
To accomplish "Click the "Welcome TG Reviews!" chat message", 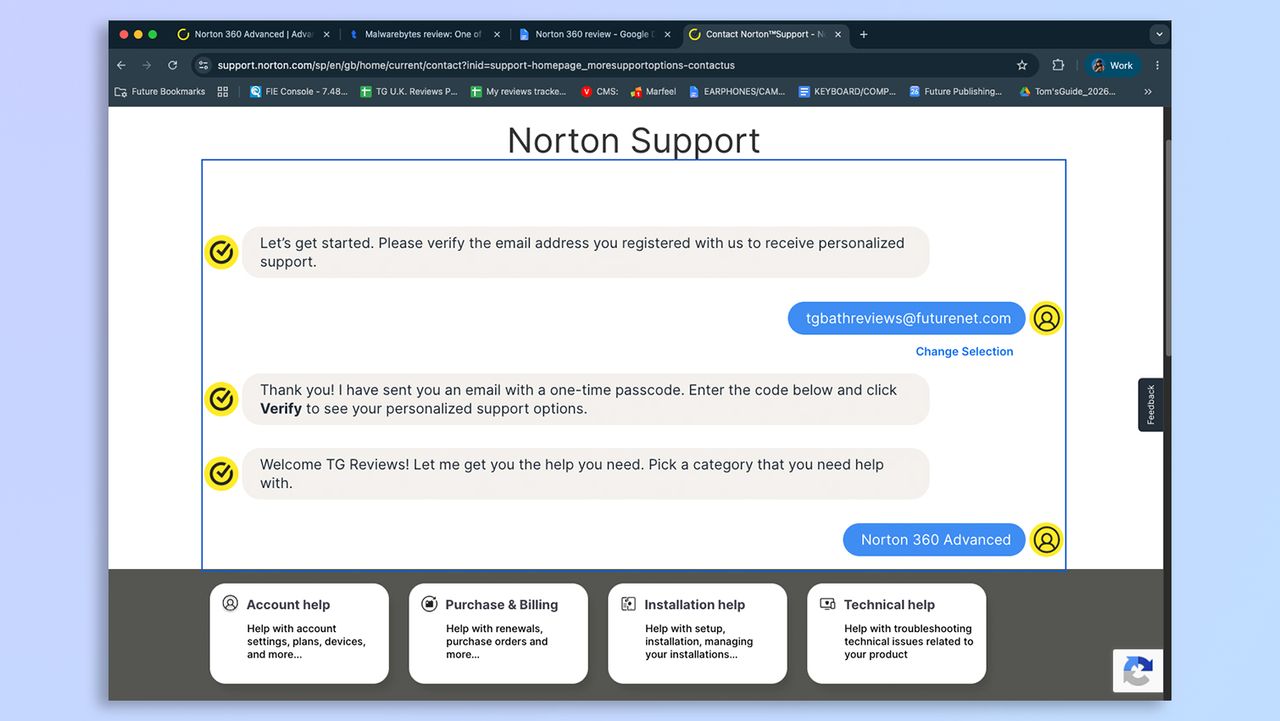I will click(586, 474).
